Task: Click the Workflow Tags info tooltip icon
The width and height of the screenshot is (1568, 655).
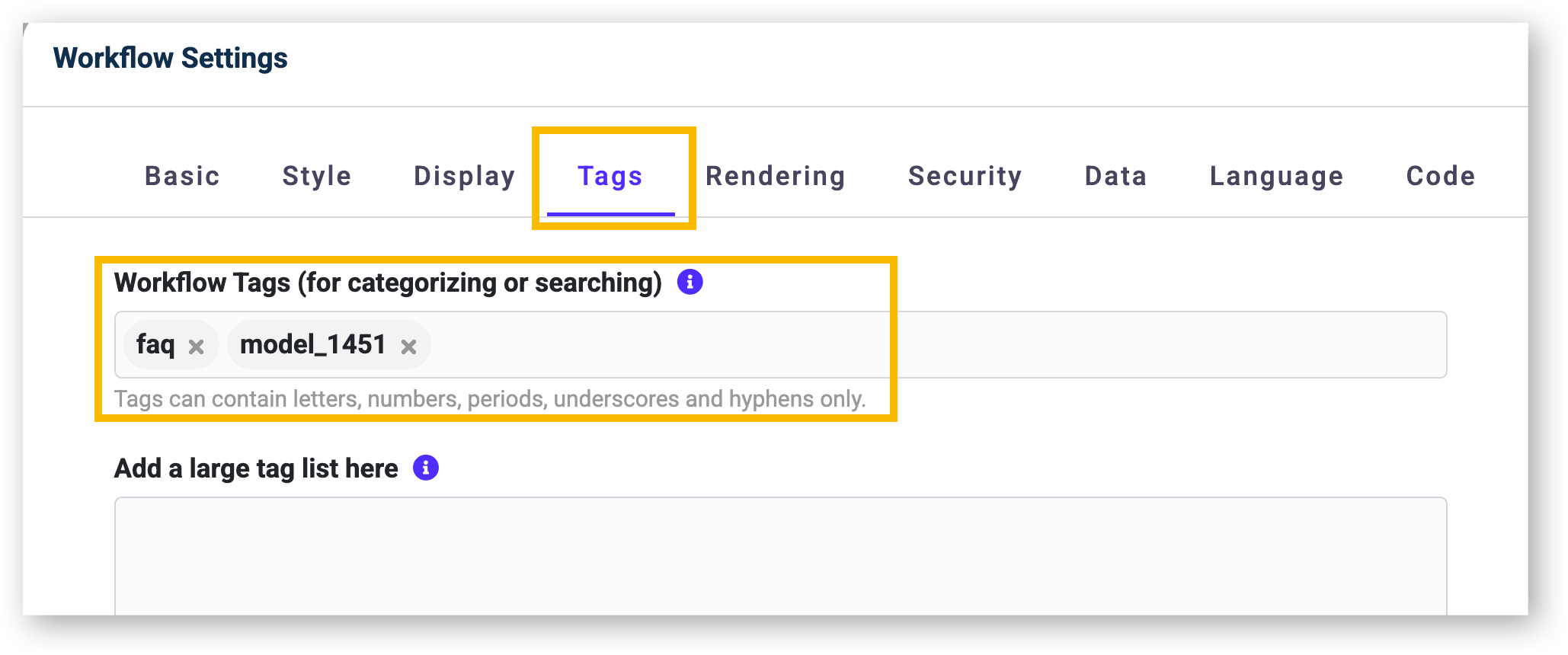Action: (690, 282)
